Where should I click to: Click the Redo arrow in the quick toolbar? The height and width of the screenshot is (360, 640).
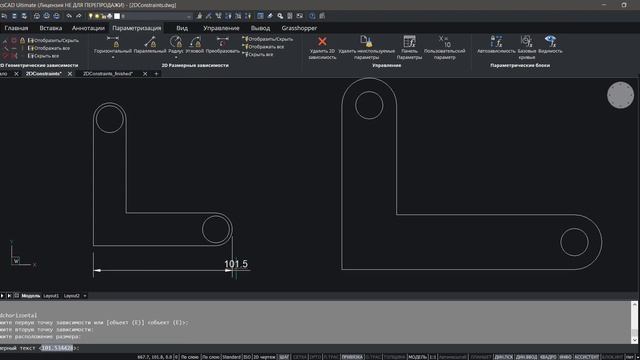tap(79, 16)
